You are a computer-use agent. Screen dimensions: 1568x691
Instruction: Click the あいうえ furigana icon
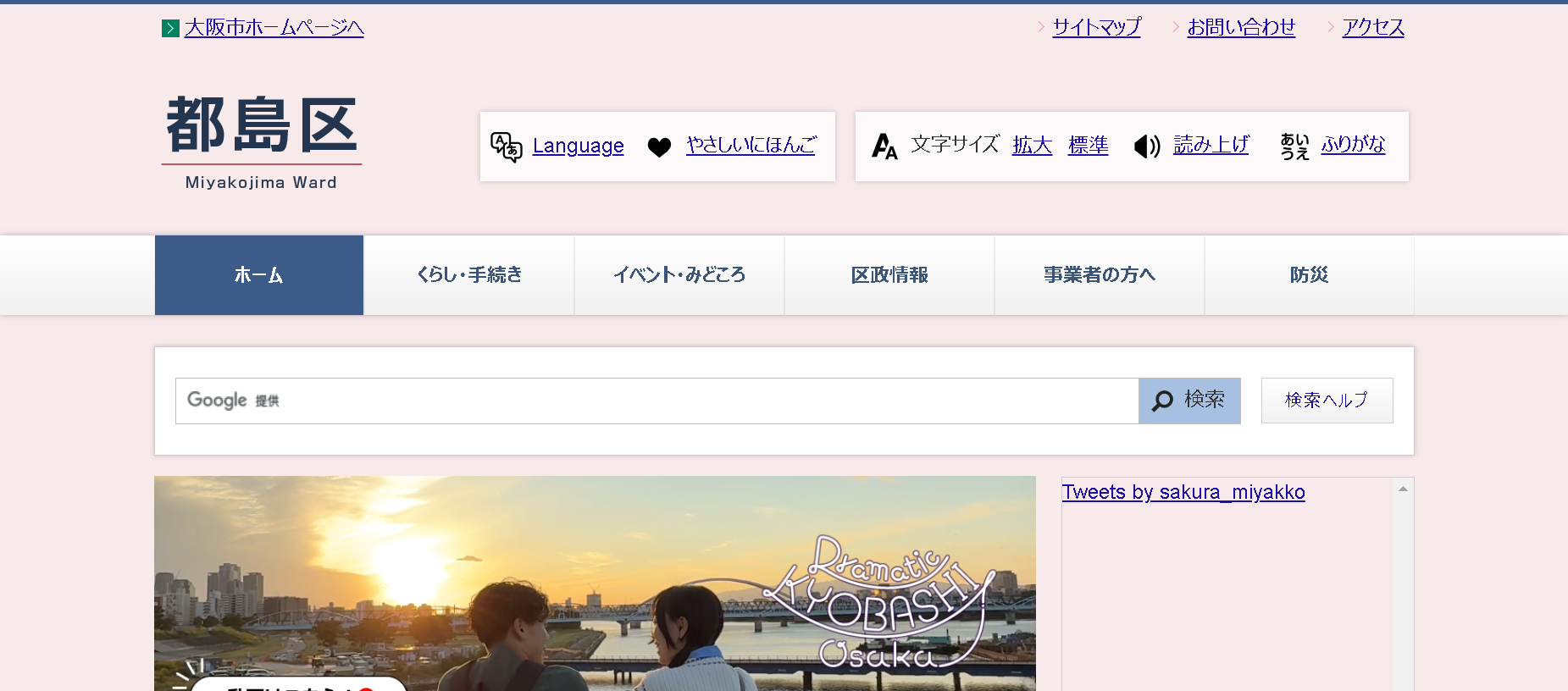click(x=1294, y=146)
